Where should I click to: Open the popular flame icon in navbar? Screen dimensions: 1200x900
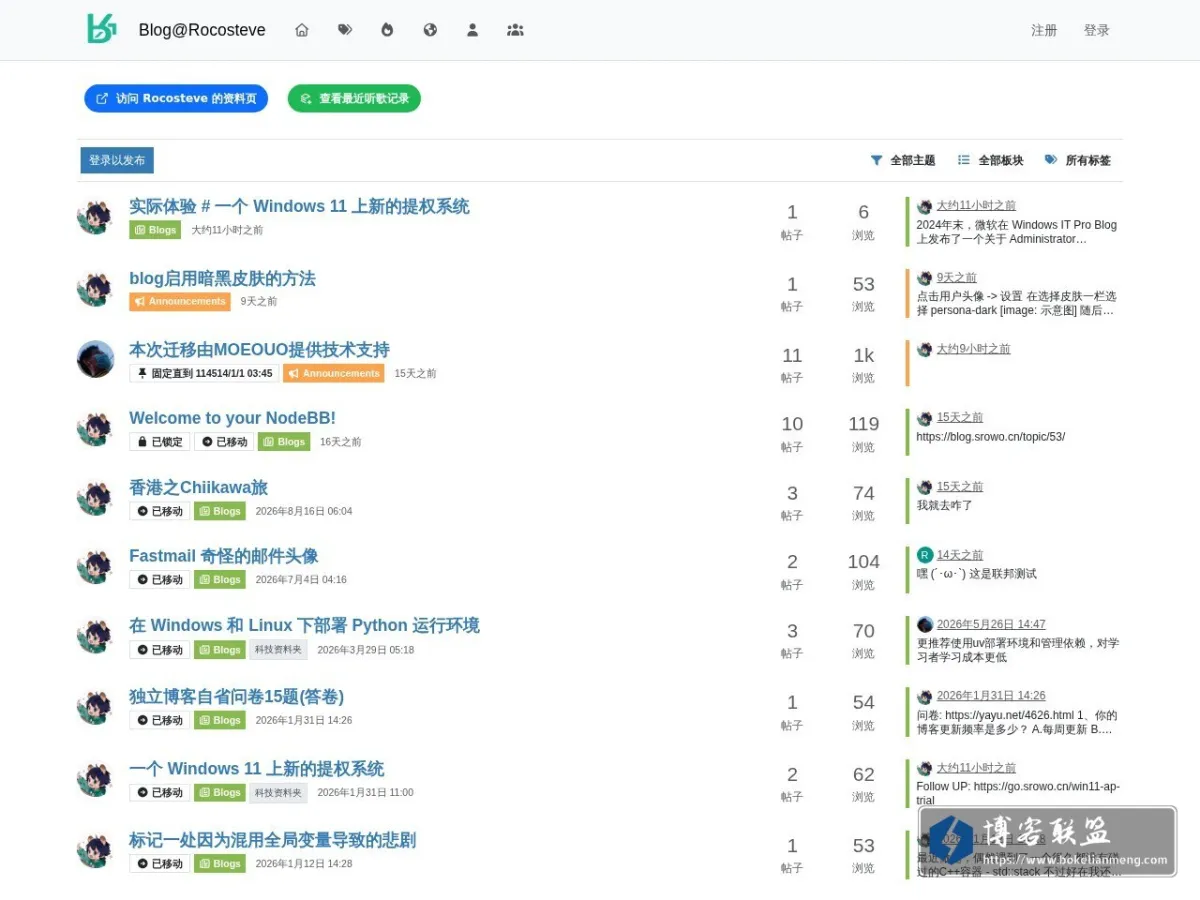[x=387, y=30]
